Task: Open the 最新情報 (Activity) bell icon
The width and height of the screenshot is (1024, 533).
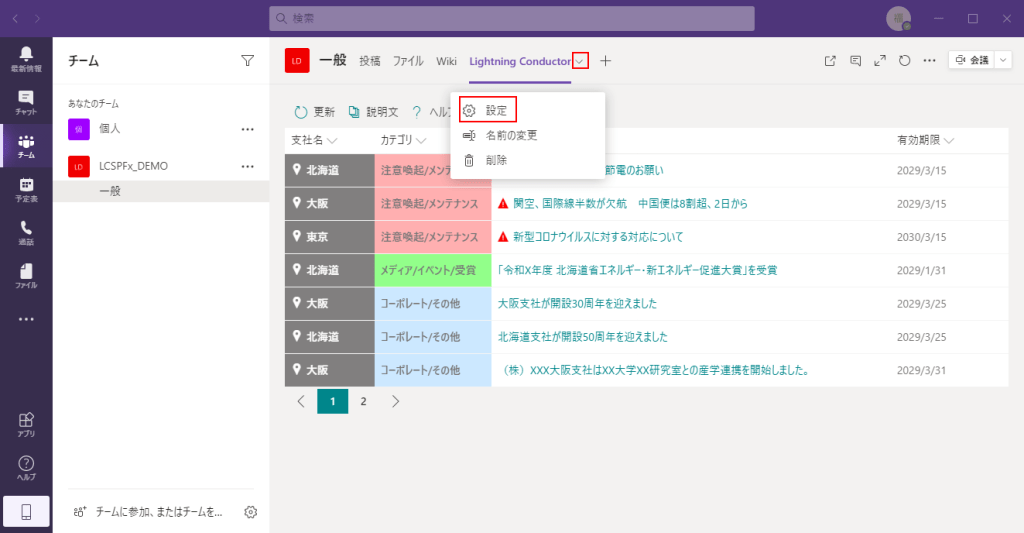Action: [x=26, y=58]
